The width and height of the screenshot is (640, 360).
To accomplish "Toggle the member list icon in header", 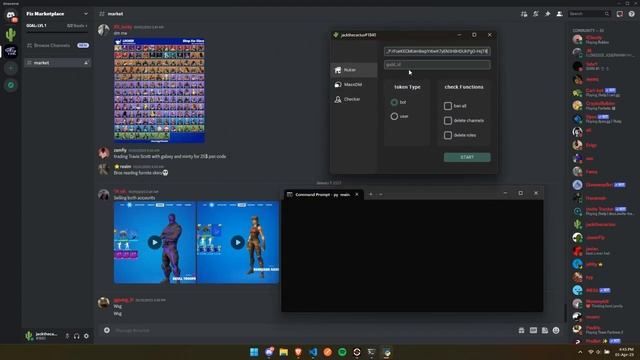I will point(560,14).
